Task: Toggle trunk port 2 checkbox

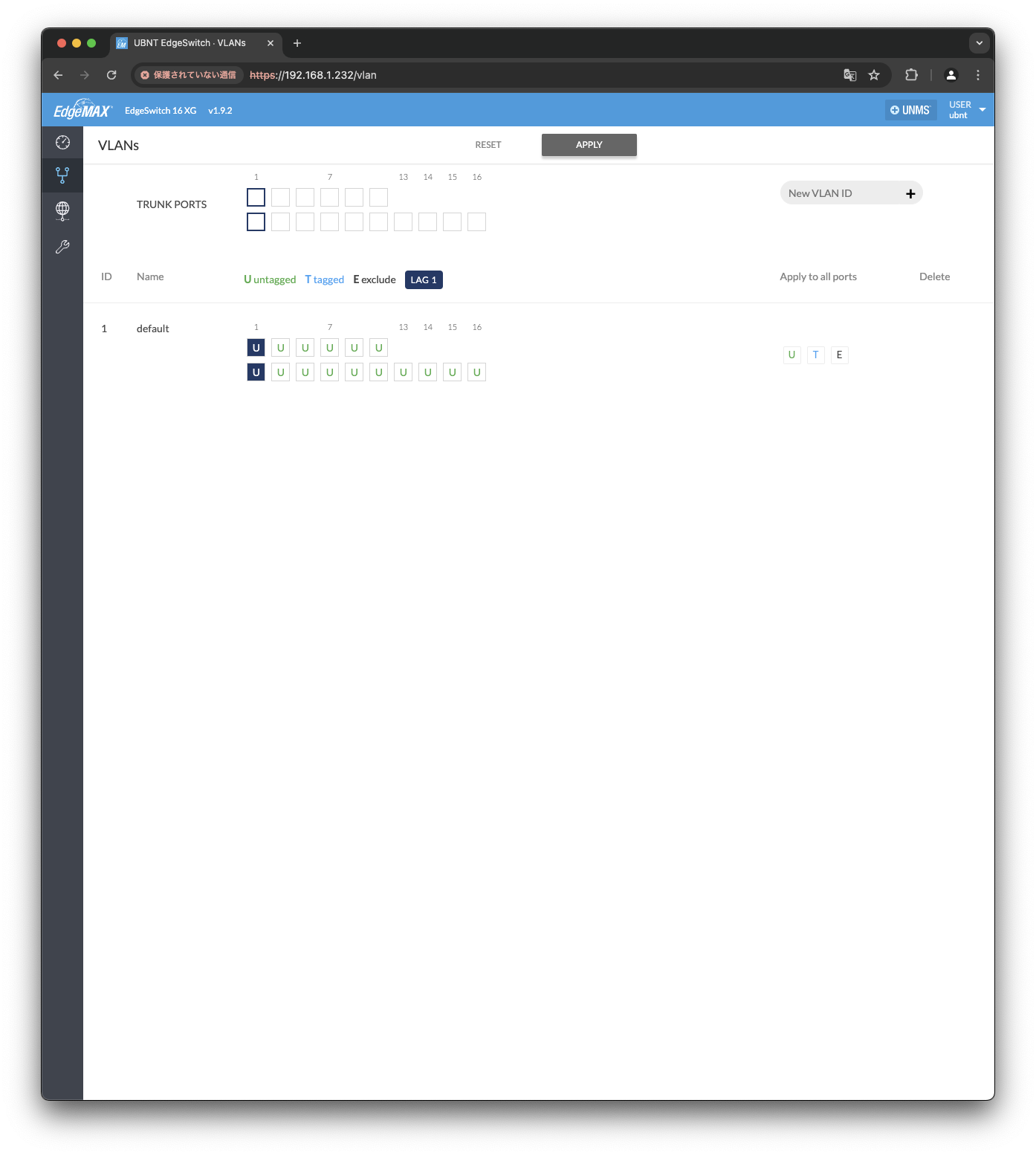Action: (x=256, y=222)
